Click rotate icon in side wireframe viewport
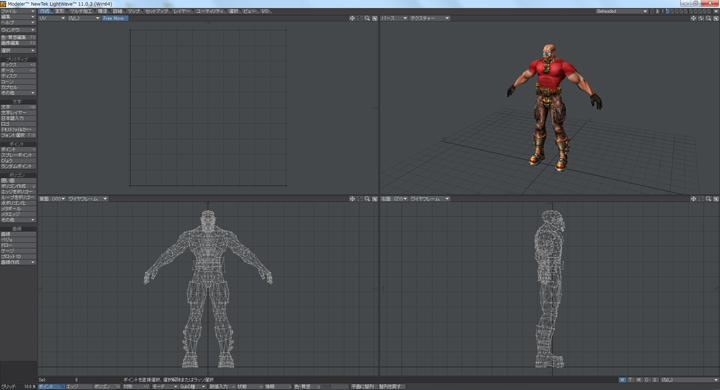 click(701, 199)
